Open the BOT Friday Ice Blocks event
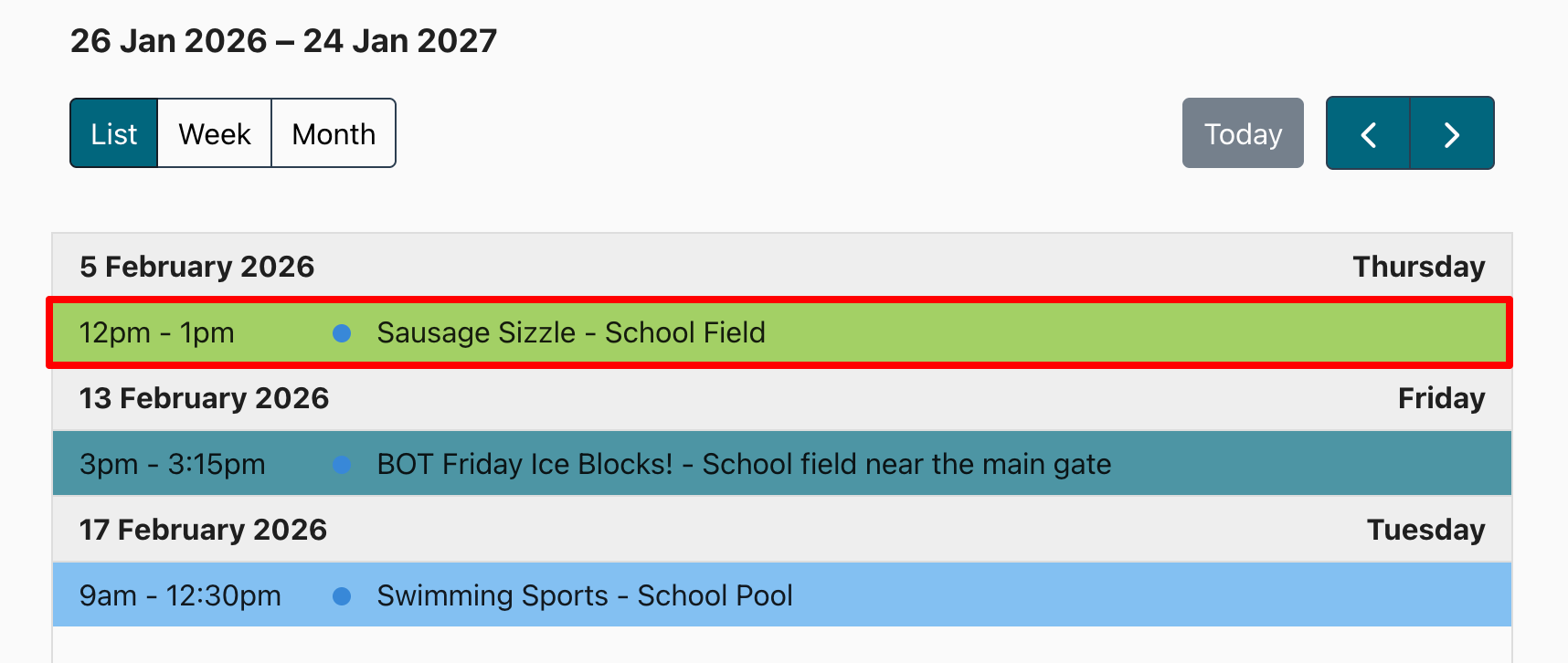 click(x=744, y=465)
